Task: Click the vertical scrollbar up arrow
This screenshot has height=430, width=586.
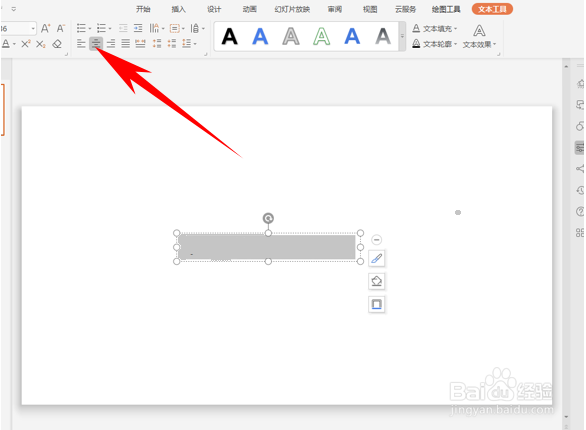Action: point(566,66)
